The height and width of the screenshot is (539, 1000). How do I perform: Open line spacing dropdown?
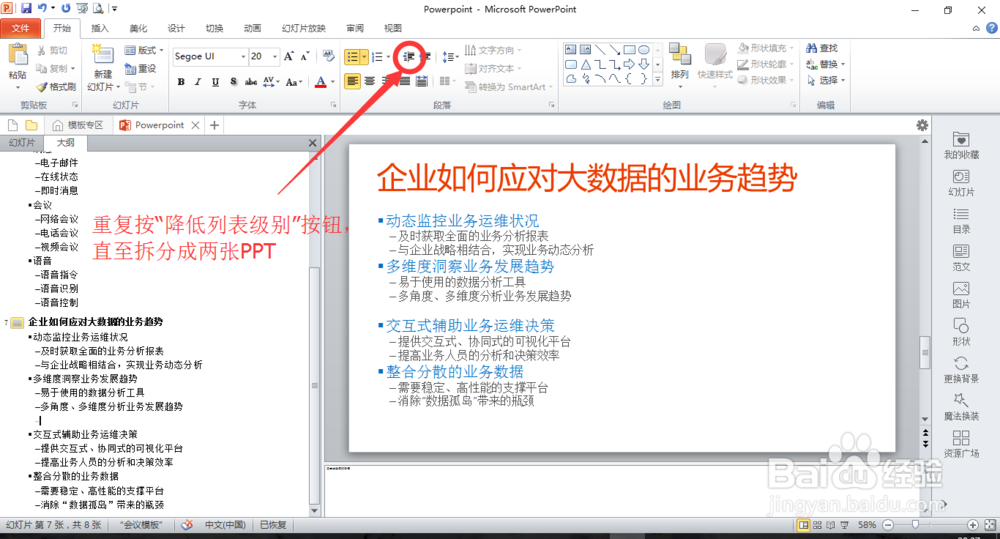(x=450, y=57)
